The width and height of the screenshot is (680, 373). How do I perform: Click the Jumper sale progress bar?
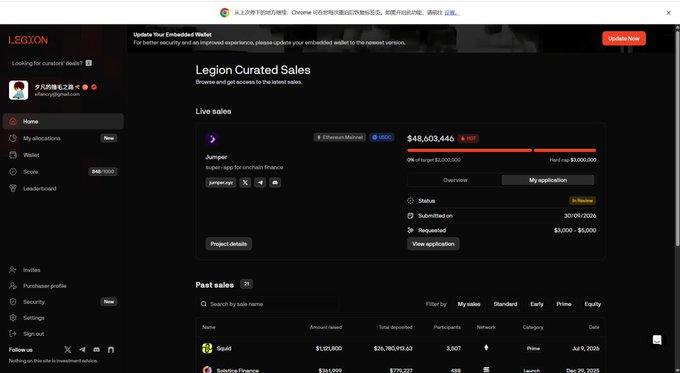[x=501, y=151]
